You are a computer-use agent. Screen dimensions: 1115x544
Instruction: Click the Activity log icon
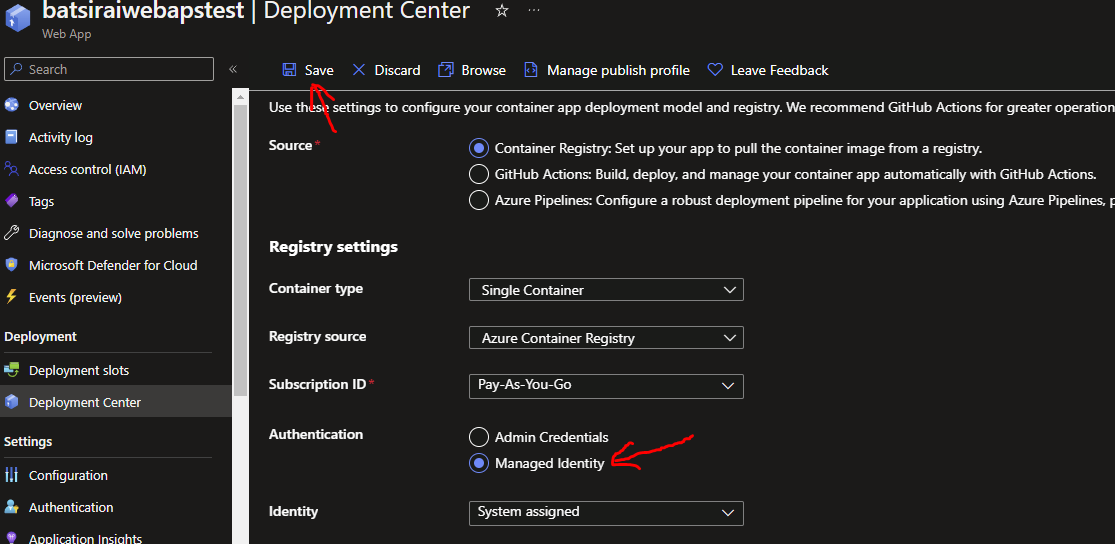[11, 137]
